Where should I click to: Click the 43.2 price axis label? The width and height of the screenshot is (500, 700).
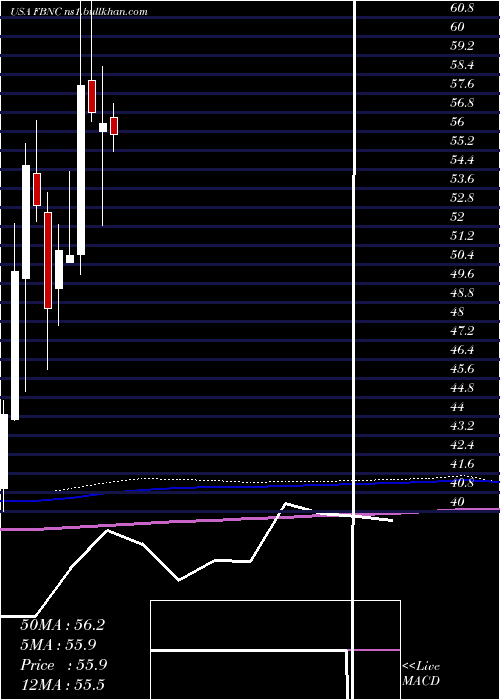(462, 425)
